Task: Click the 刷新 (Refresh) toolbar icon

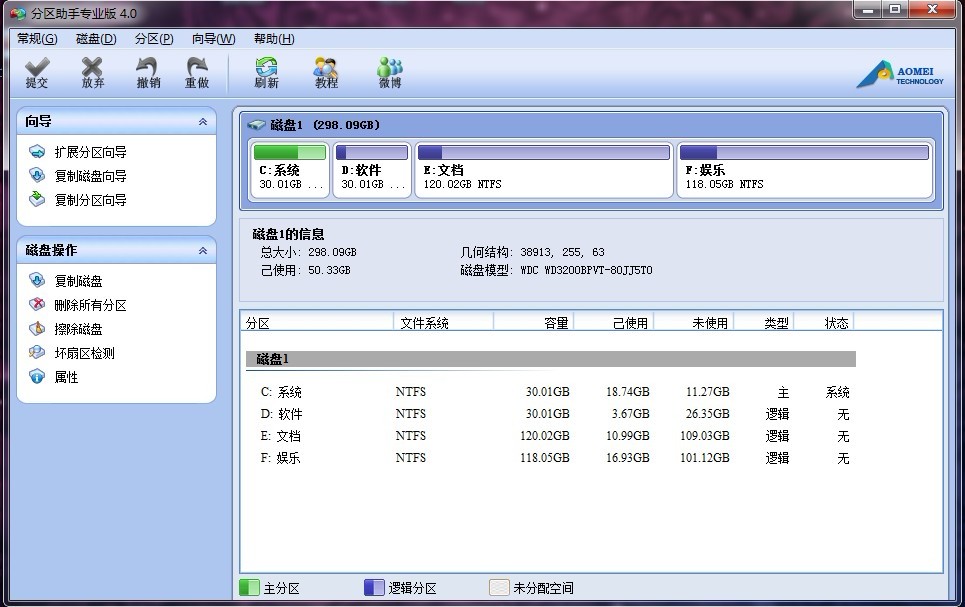Action: point(266,72)
